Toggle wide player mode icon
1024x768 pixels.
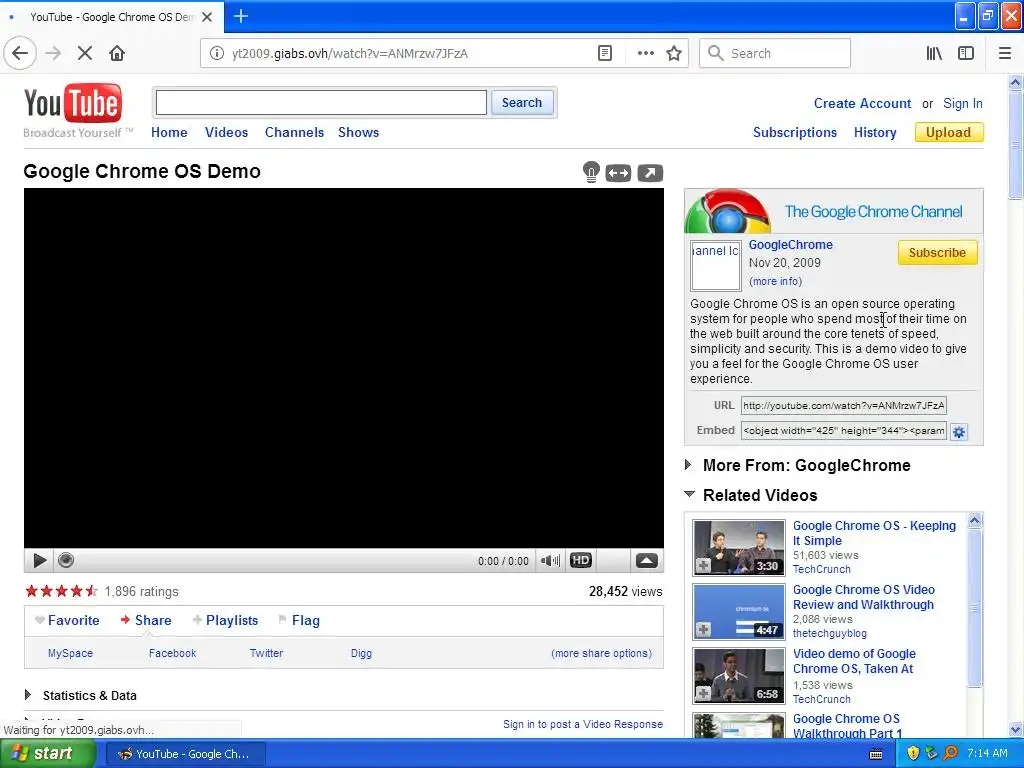618,173
